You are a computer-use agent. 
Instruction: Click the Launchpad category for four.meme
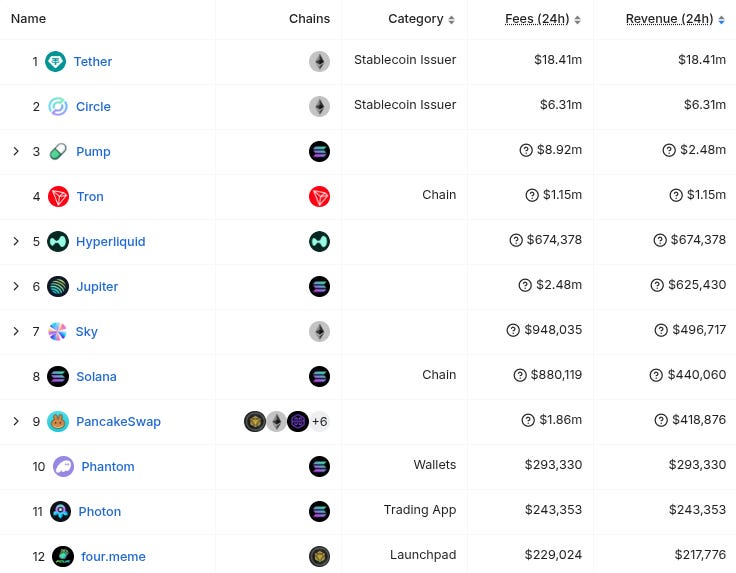coord(423,555)
